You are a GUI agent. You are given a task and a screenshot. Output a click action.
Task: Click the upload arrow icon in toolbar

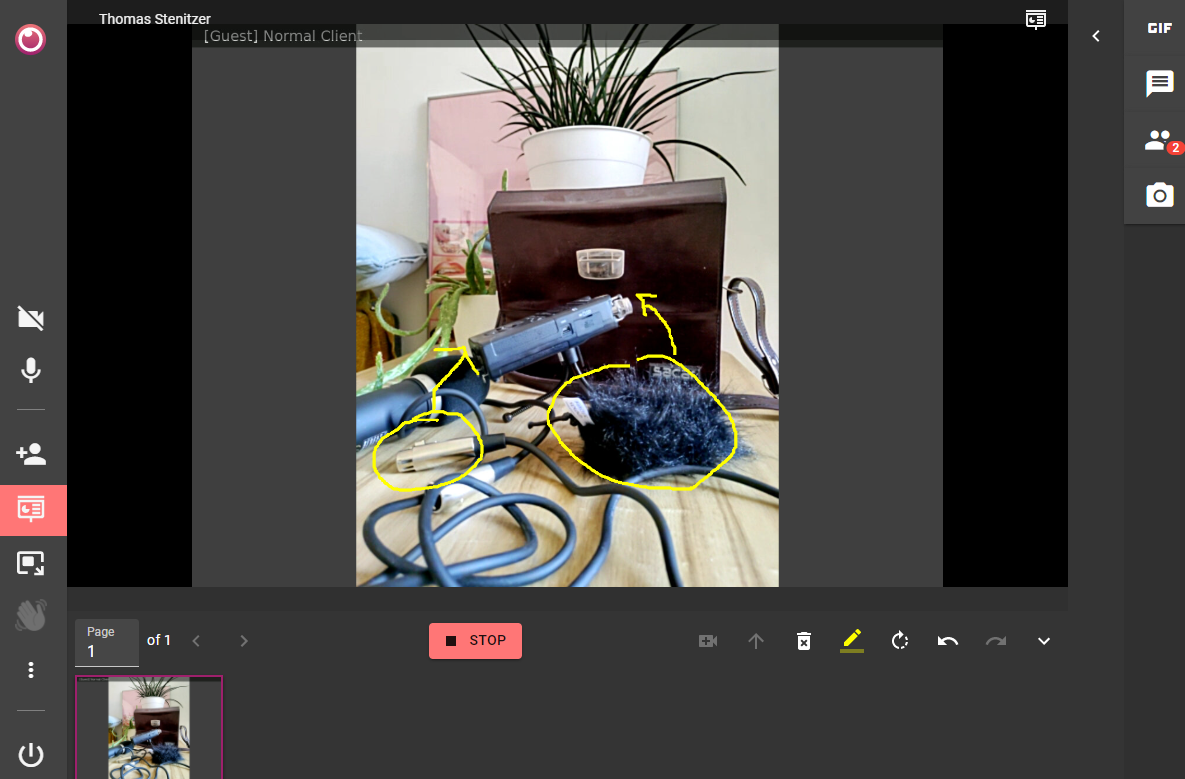[x=756, y=641]
